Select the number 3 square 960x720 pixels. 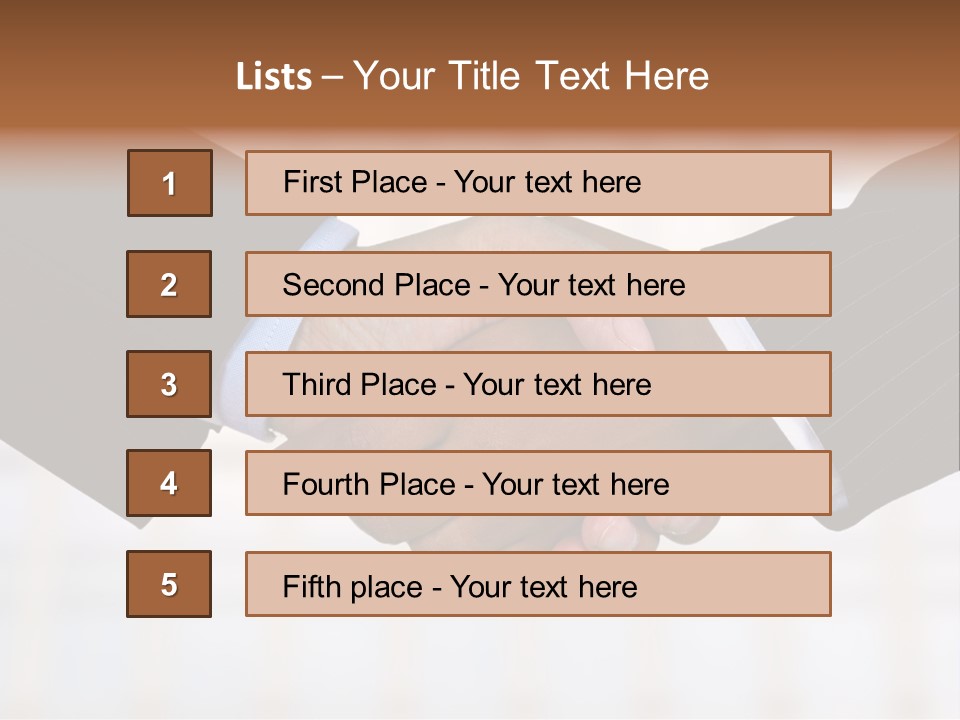169,384
